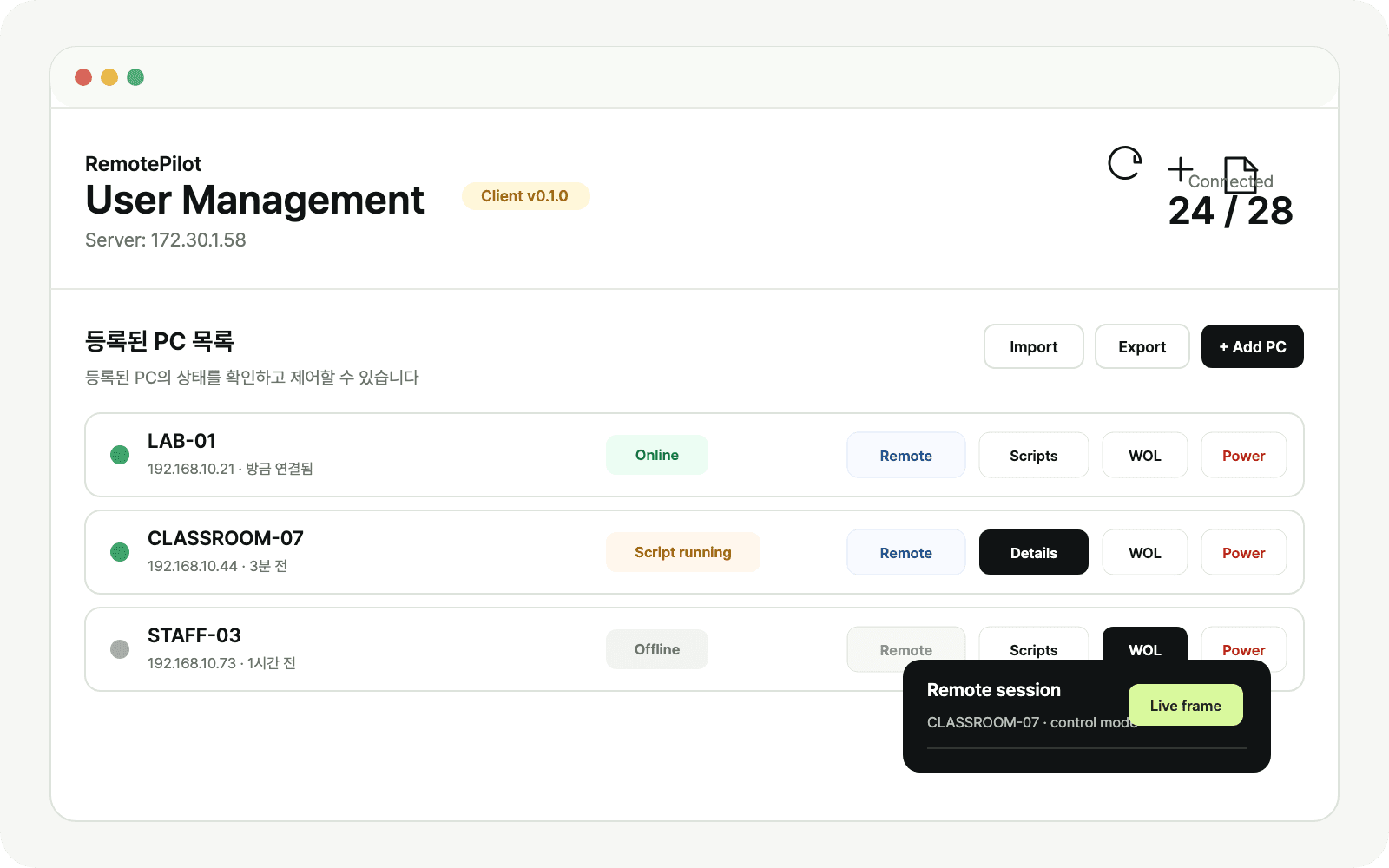The width and height of the screenshot is (1389, 868).
Task: Click the User Management heading
Action: 254,200
